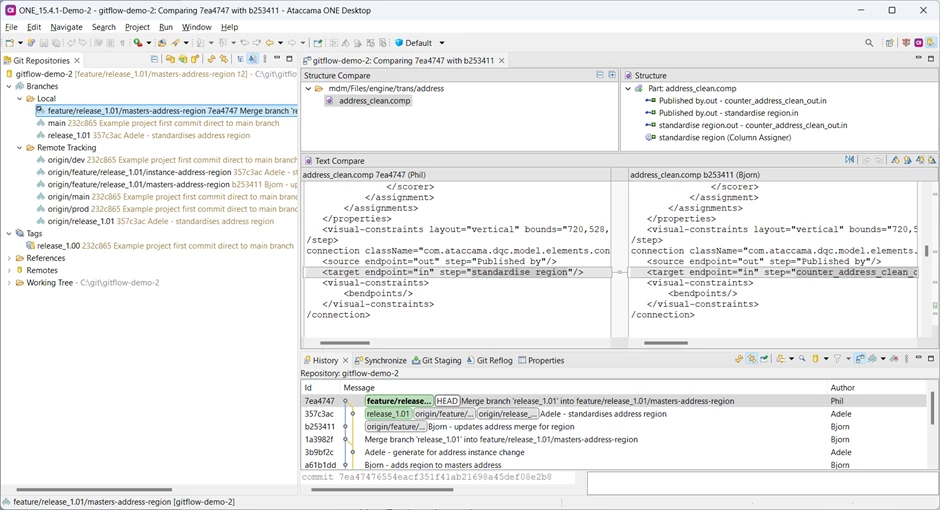Click the Search magnifier icon in top toolbar

pyautogui.click(x=869, y=43)
